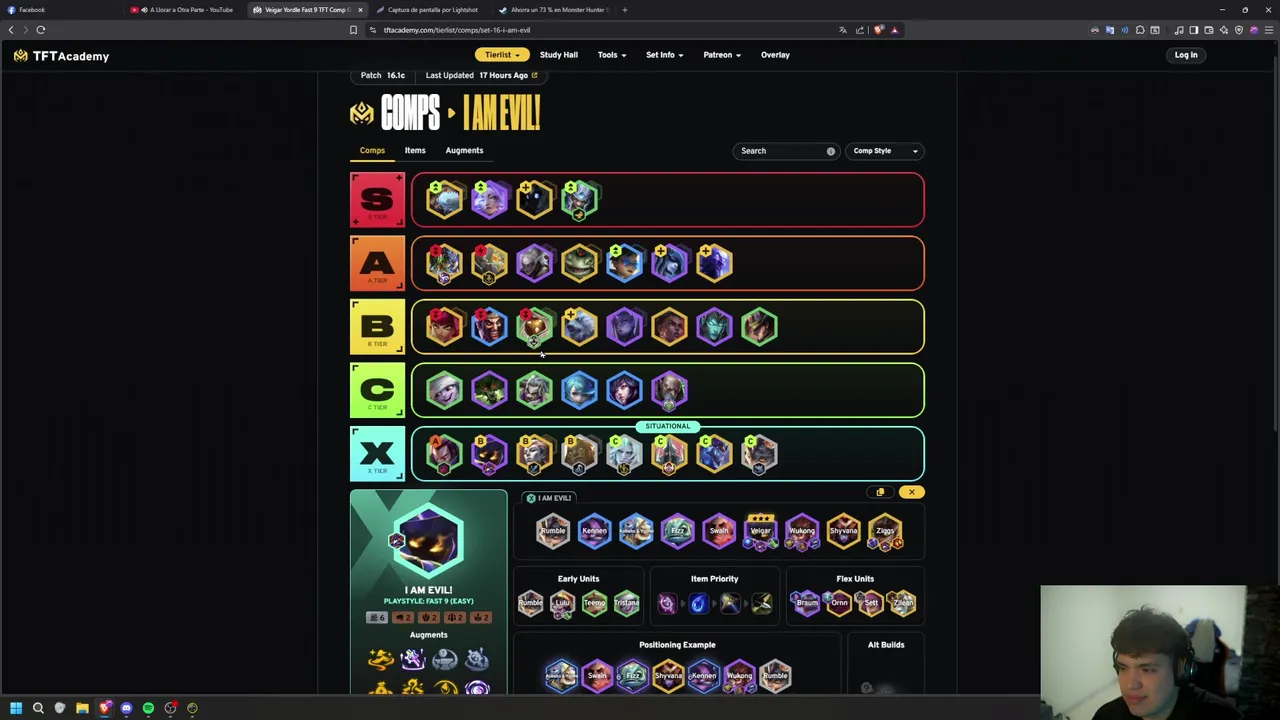The width and height of the screenshot is (1280, 720).
Task: Go back with the browser back arrow
Action: point(11,30)
